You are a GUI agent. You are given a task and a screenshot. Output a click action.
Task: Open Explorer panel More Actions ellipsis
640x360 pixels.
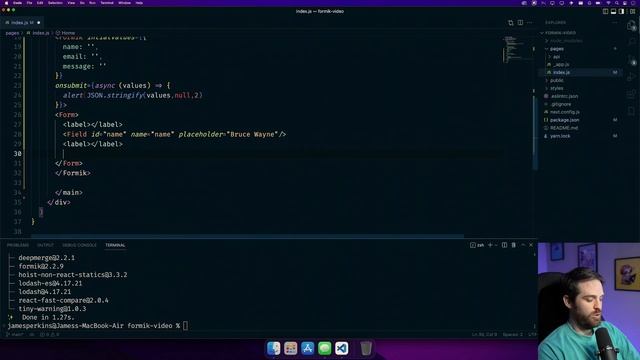point(615,23)
